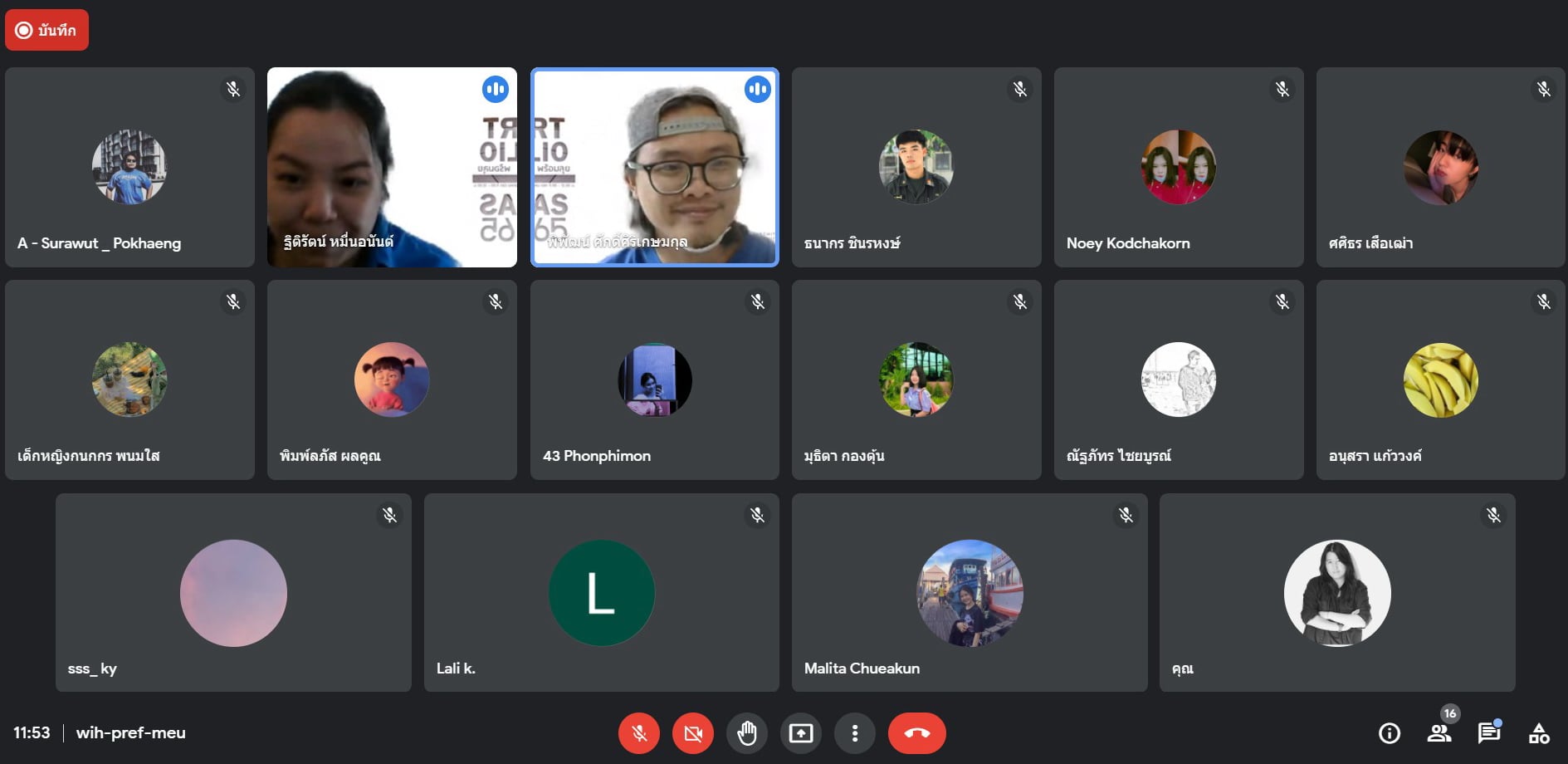Click the present screen icon
Screen dimensions: 1568x764
[800, 733]
